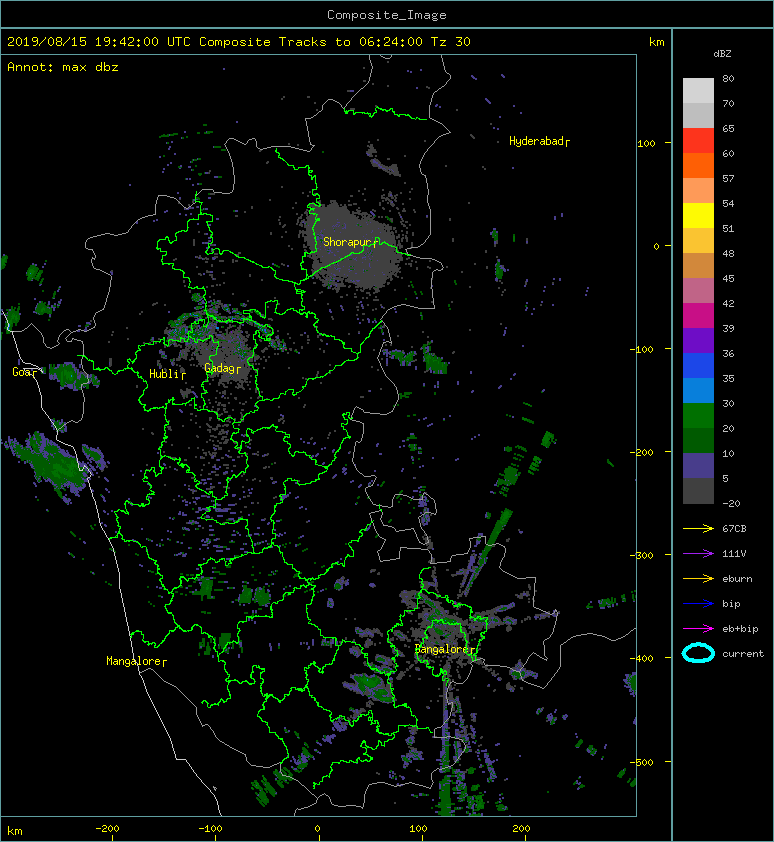The image size is (774, 842).
Task: Pick the dark green 20 dBZ swatch
Action: point(698,440)
